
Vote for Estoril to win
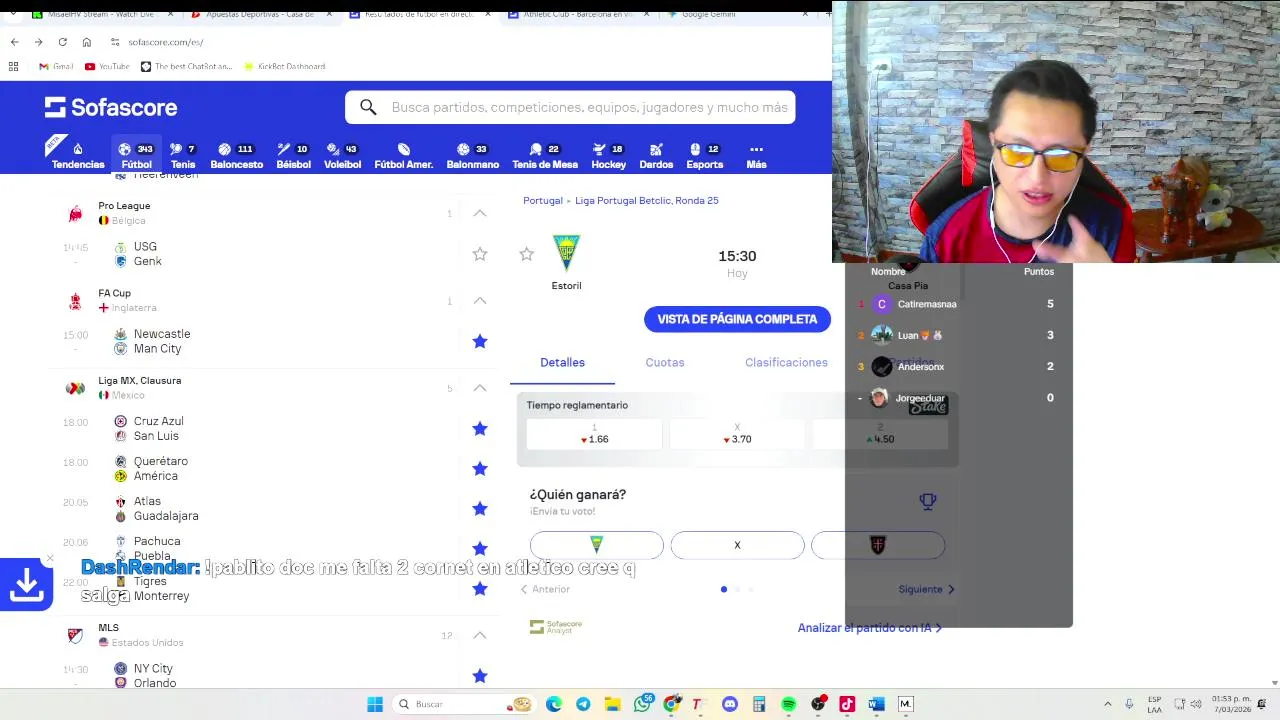[597, 545]
